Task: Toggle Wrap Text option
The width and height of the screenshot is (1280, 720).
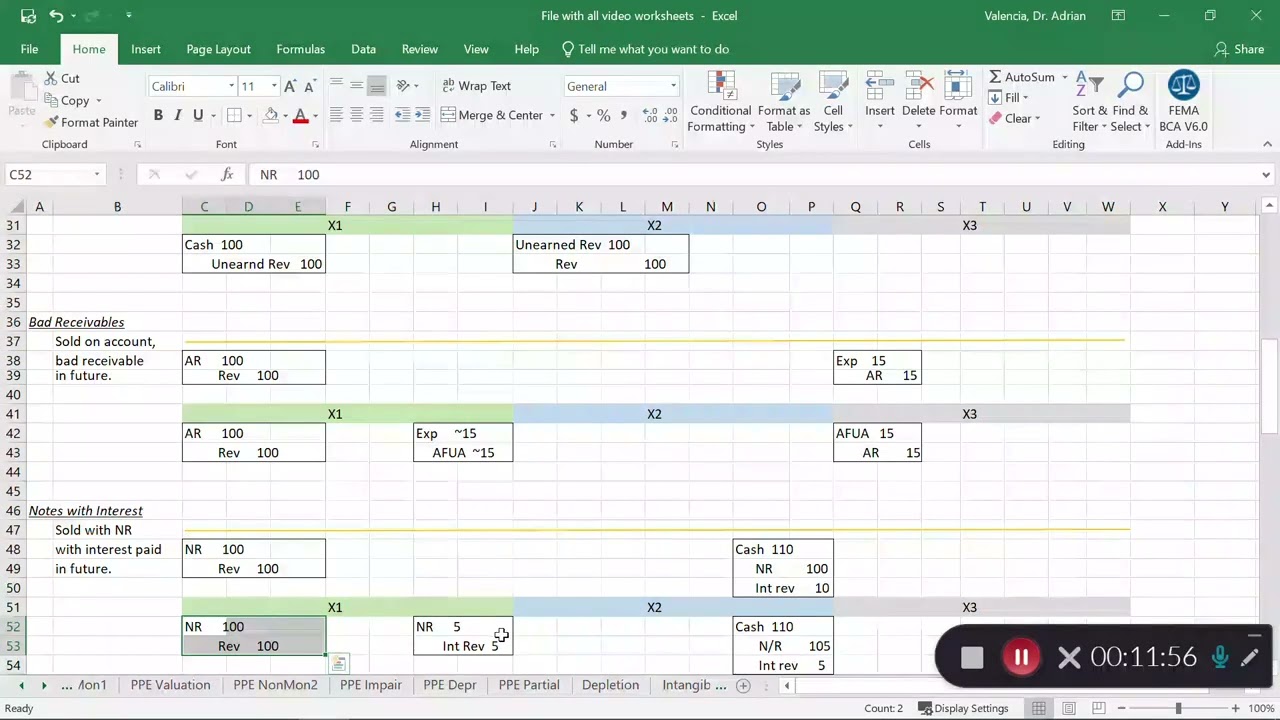Action: [476, 86]
